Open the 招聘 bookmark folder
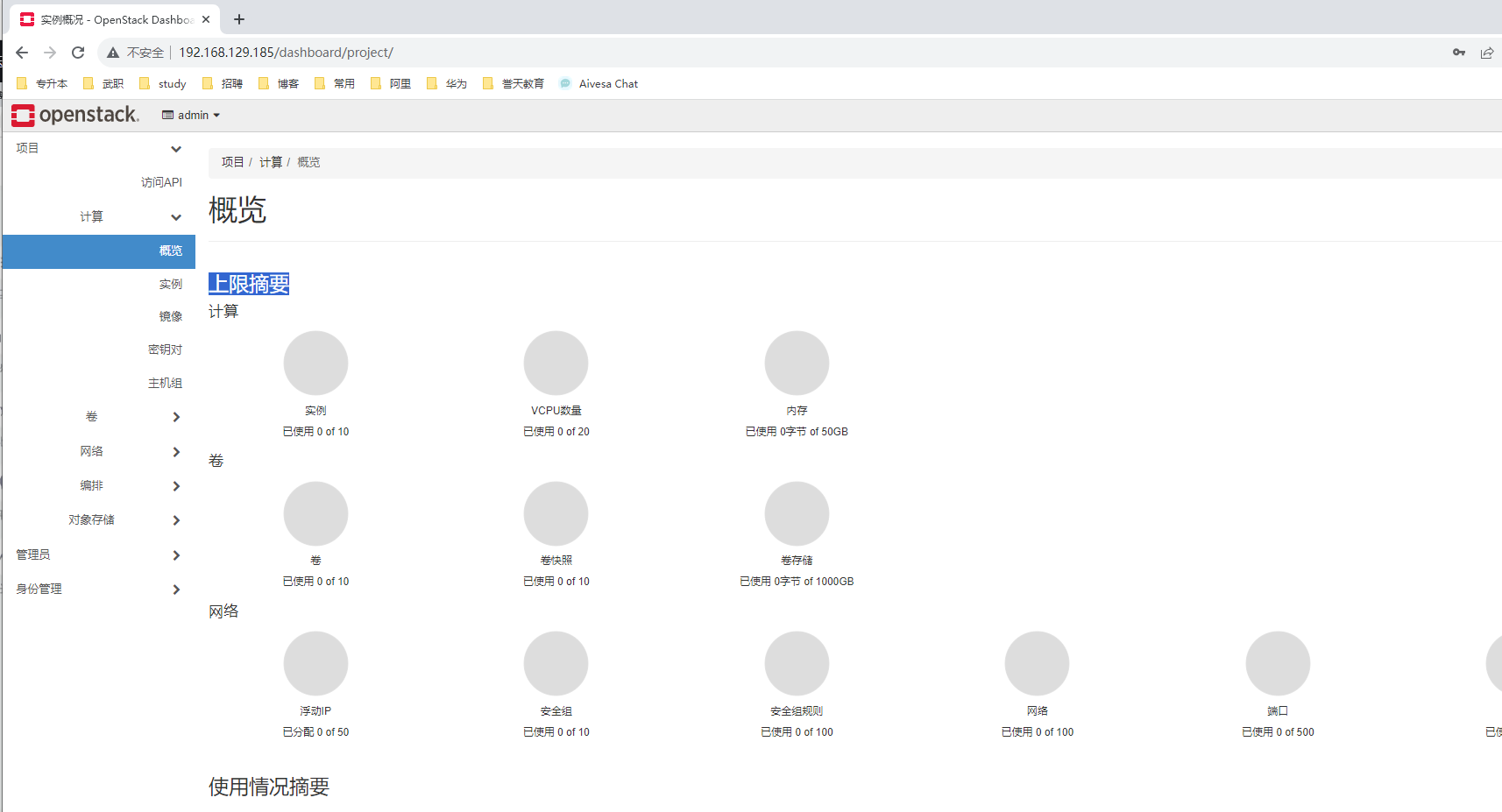1502x812 pixels. (223, 84)
